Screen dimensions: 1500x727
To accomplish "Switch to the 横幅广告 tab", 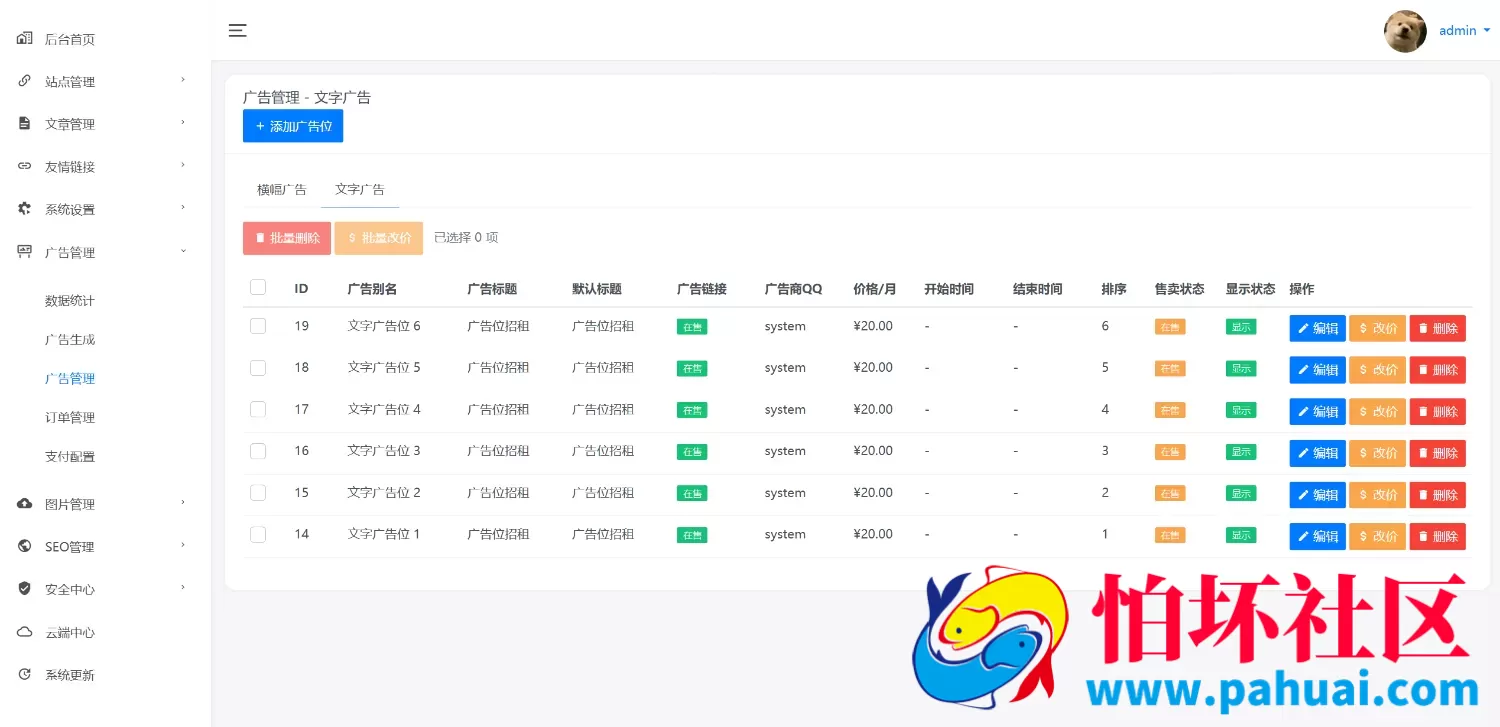I will [x=282, y=189].
